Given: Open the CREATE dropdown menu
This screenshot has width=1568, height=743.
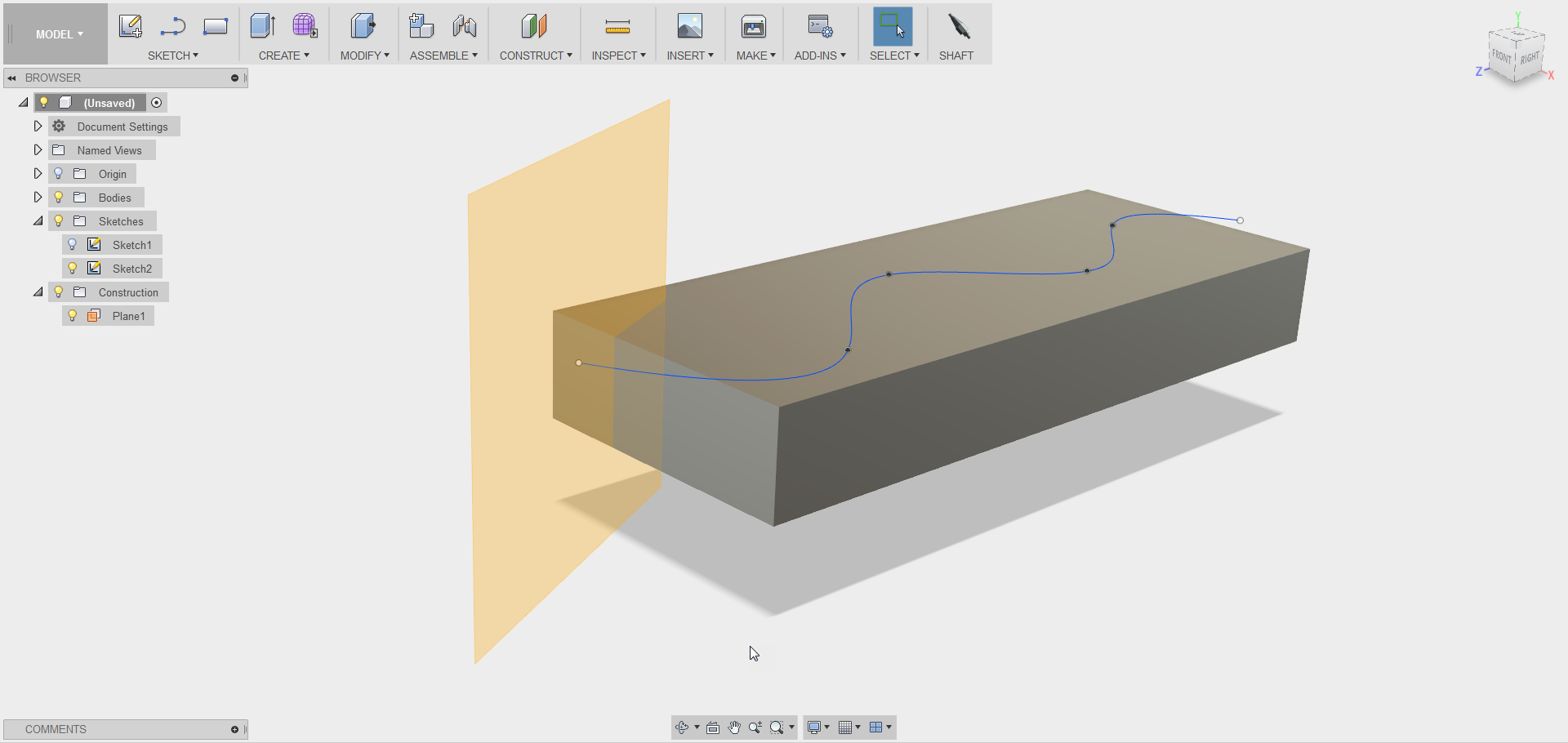Looking at the screenshot, I should pyautogui.click(x=283, y=56).
